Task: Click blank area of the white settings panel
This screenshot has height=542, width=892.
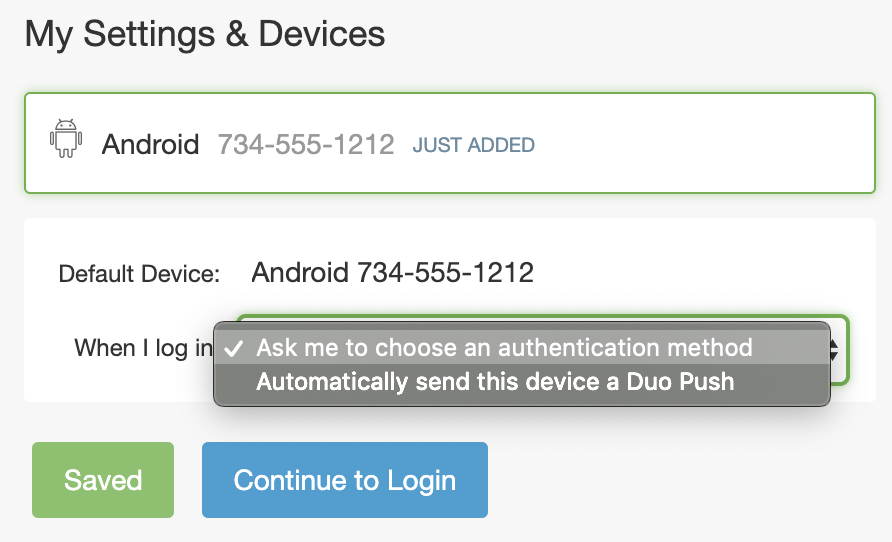Action: (700, 262)
